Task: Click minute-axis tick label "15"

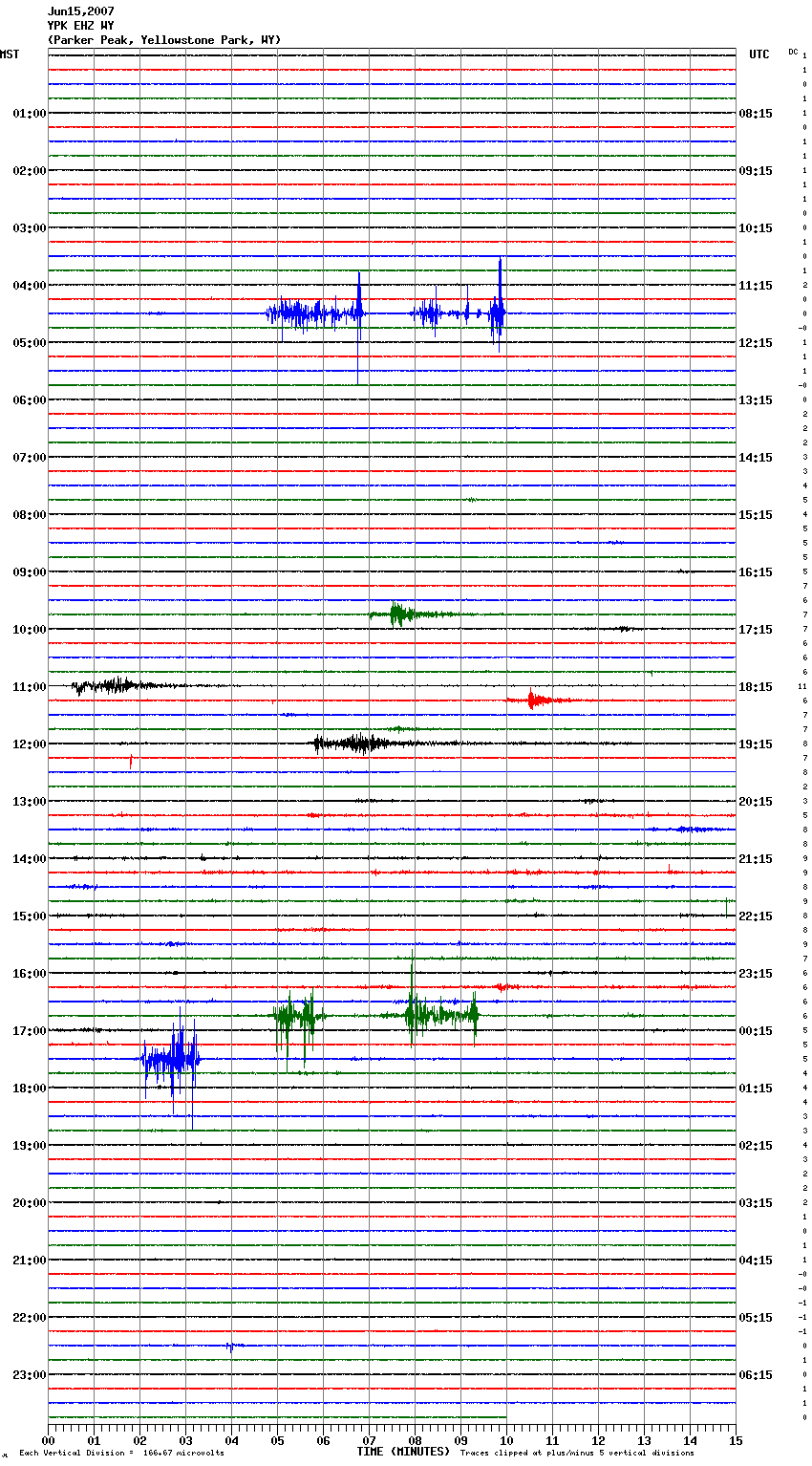Action: (x=736, y=1440)
